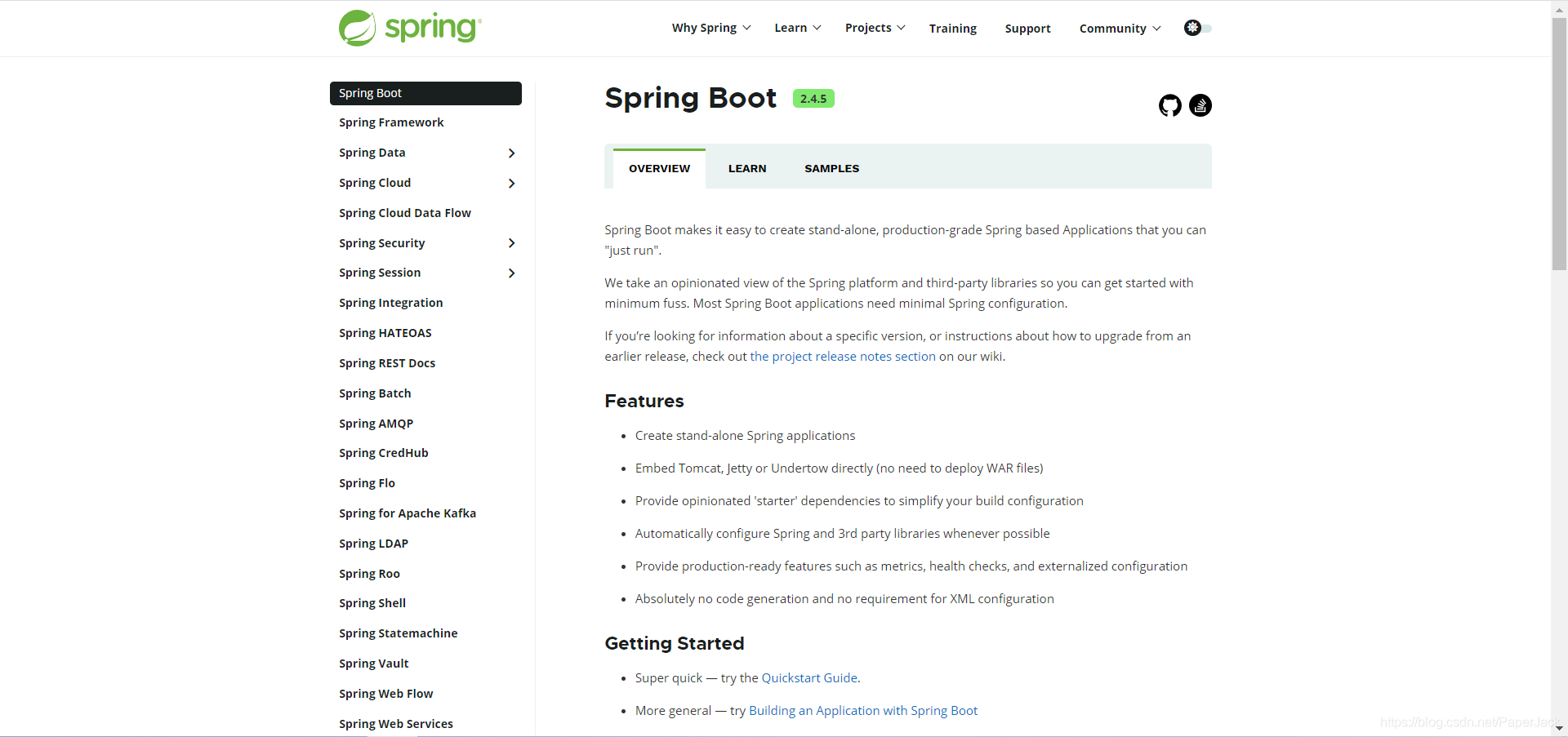Toggle the dark mode theme switch
The image size is (1568, 737).
point(1197,28)
